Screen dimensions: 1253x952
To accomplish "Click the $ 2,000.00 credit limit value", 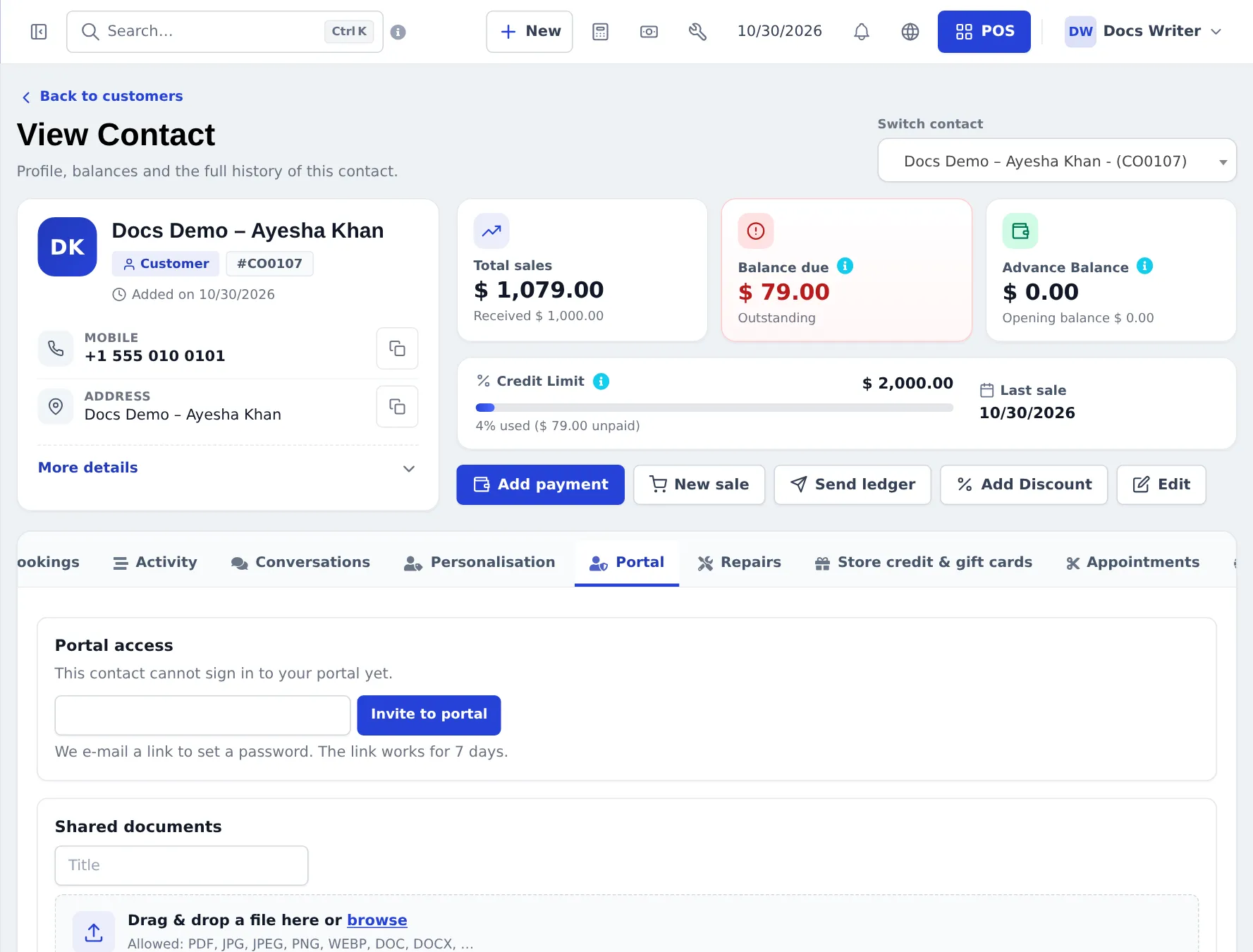I will pyautogui.click(x=907, y=384).
